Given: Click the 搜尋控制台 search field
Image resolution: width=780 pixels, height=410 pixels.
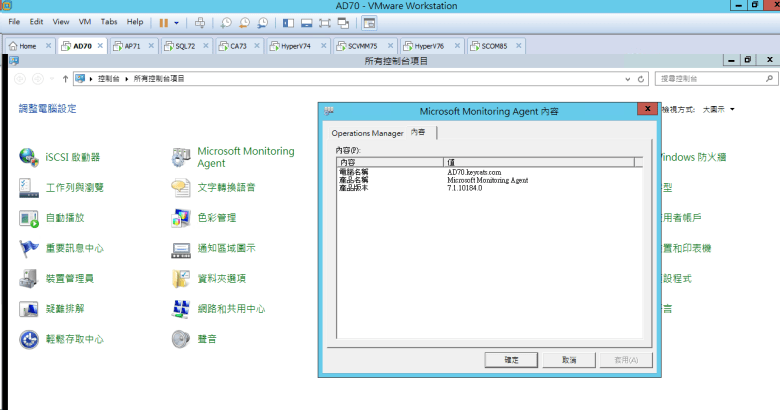Looking at the screenshot, I should [710, 78].
